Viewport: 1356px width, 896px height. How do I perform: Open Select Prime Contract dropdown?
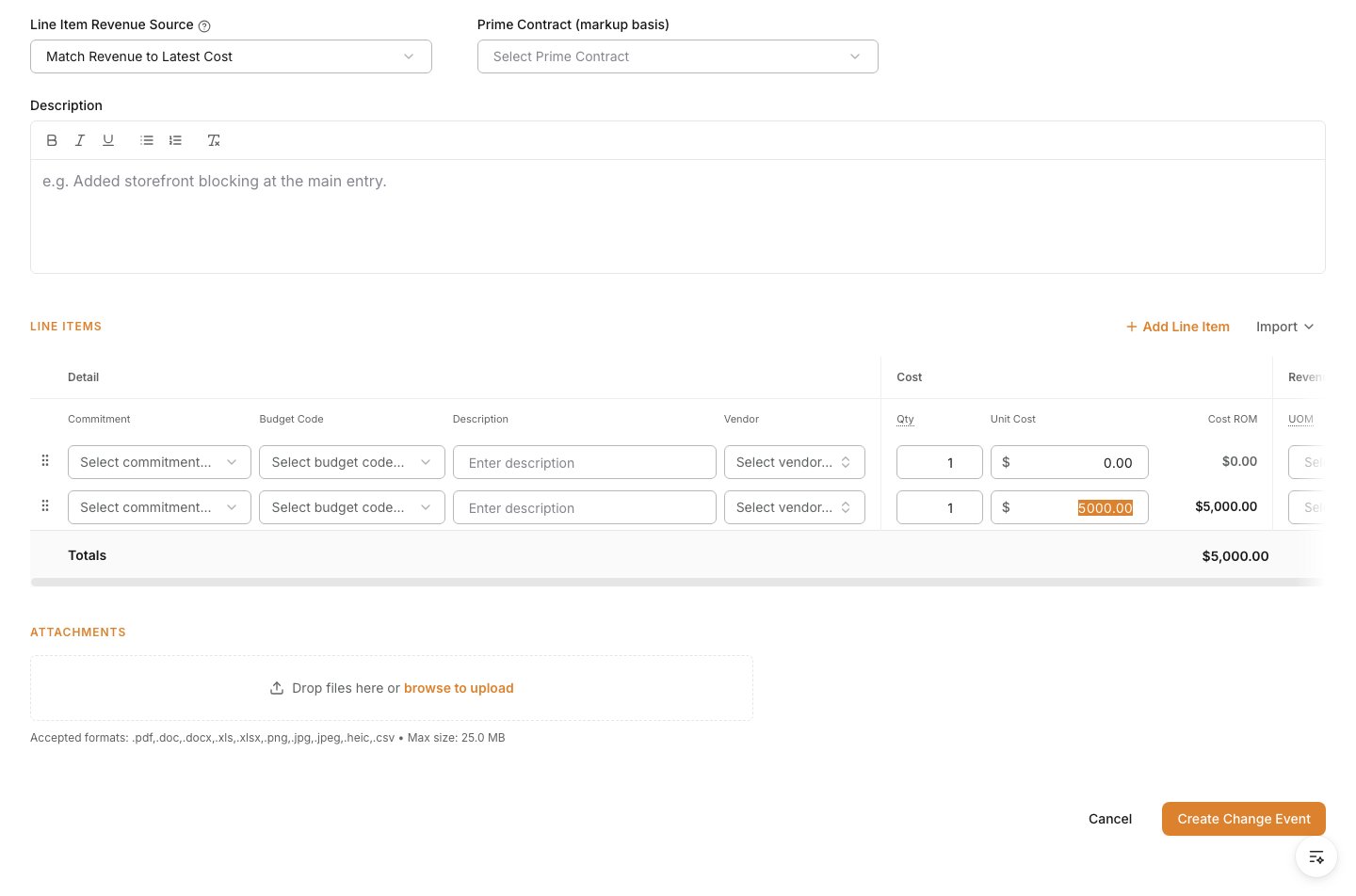[x=678, y=56]
